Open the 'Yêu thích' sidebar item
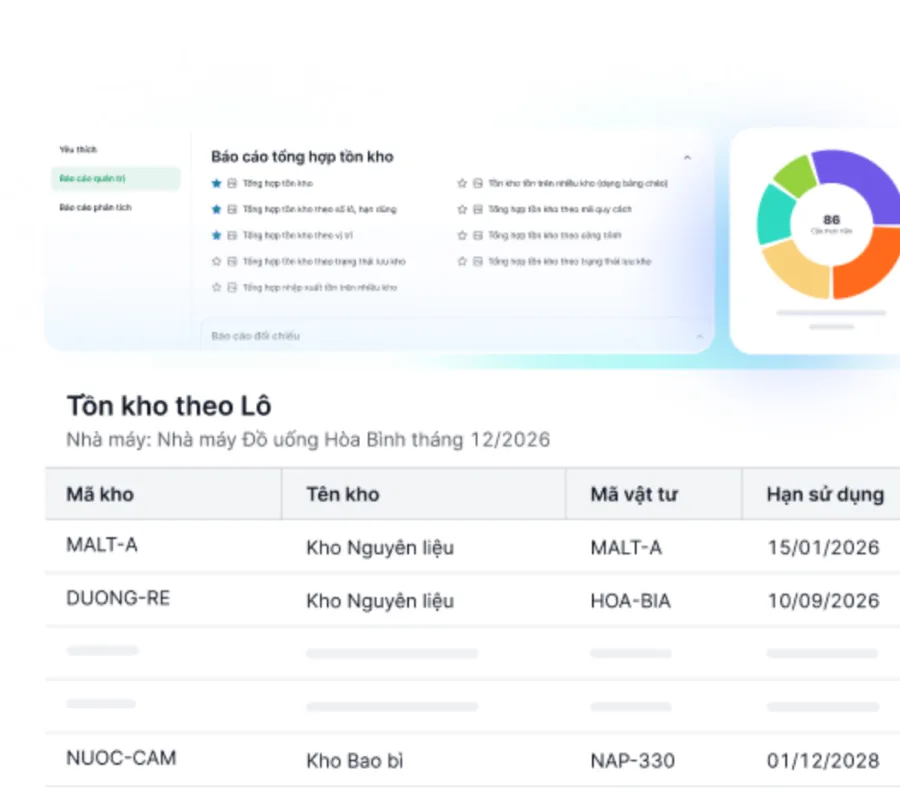The image size is (900, 799). coord(78,150)
